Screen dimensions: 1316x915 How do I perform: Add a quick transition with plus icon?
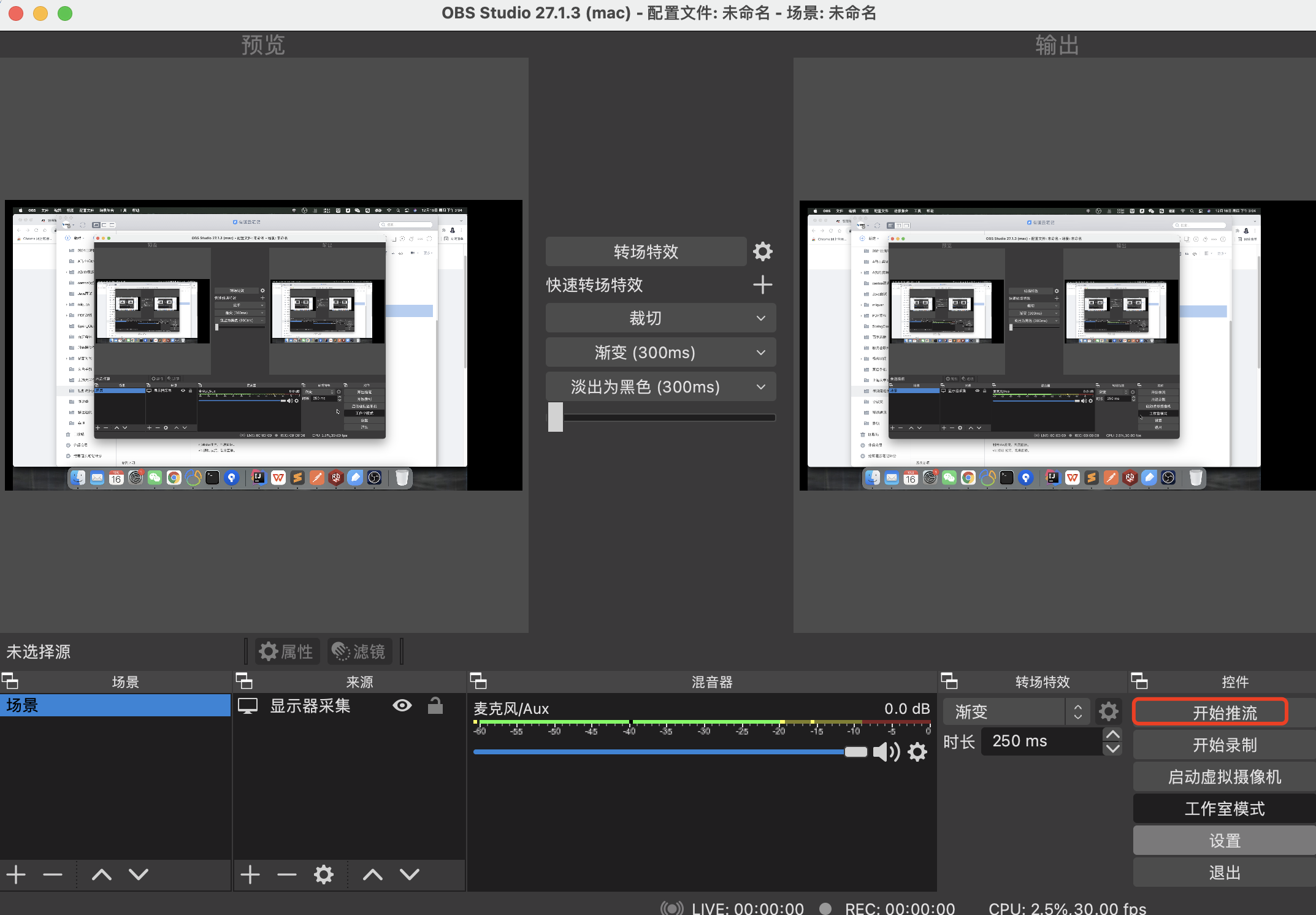point(762,285)
